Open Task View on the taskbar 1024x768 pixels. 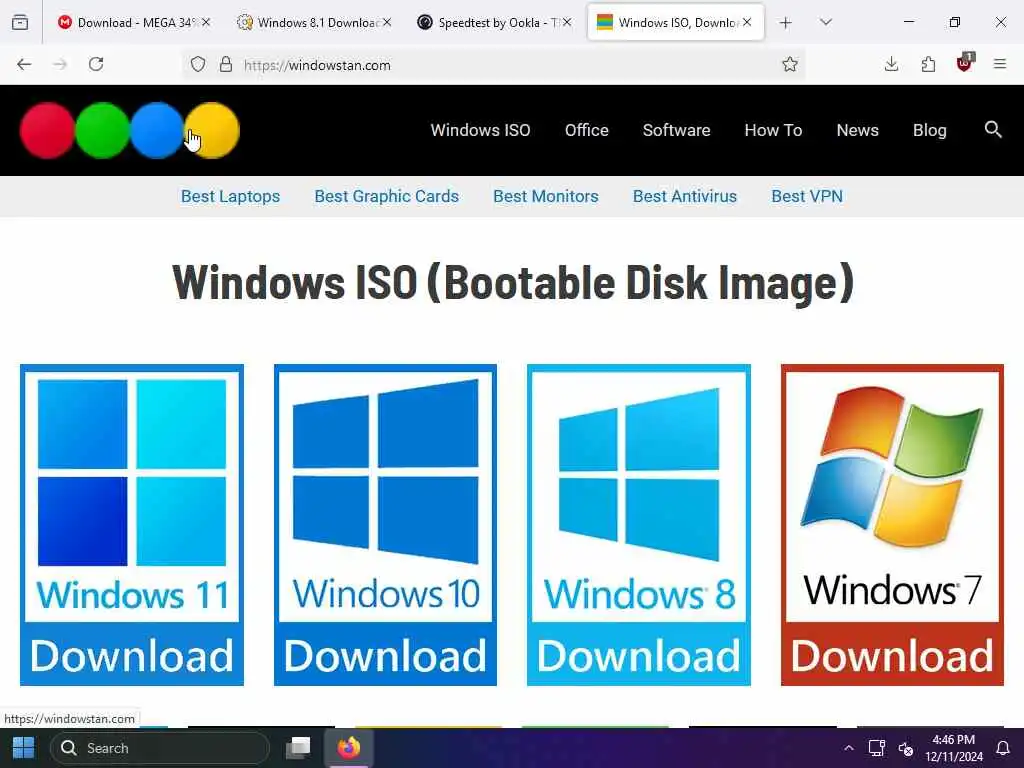(x=298, y=748)
